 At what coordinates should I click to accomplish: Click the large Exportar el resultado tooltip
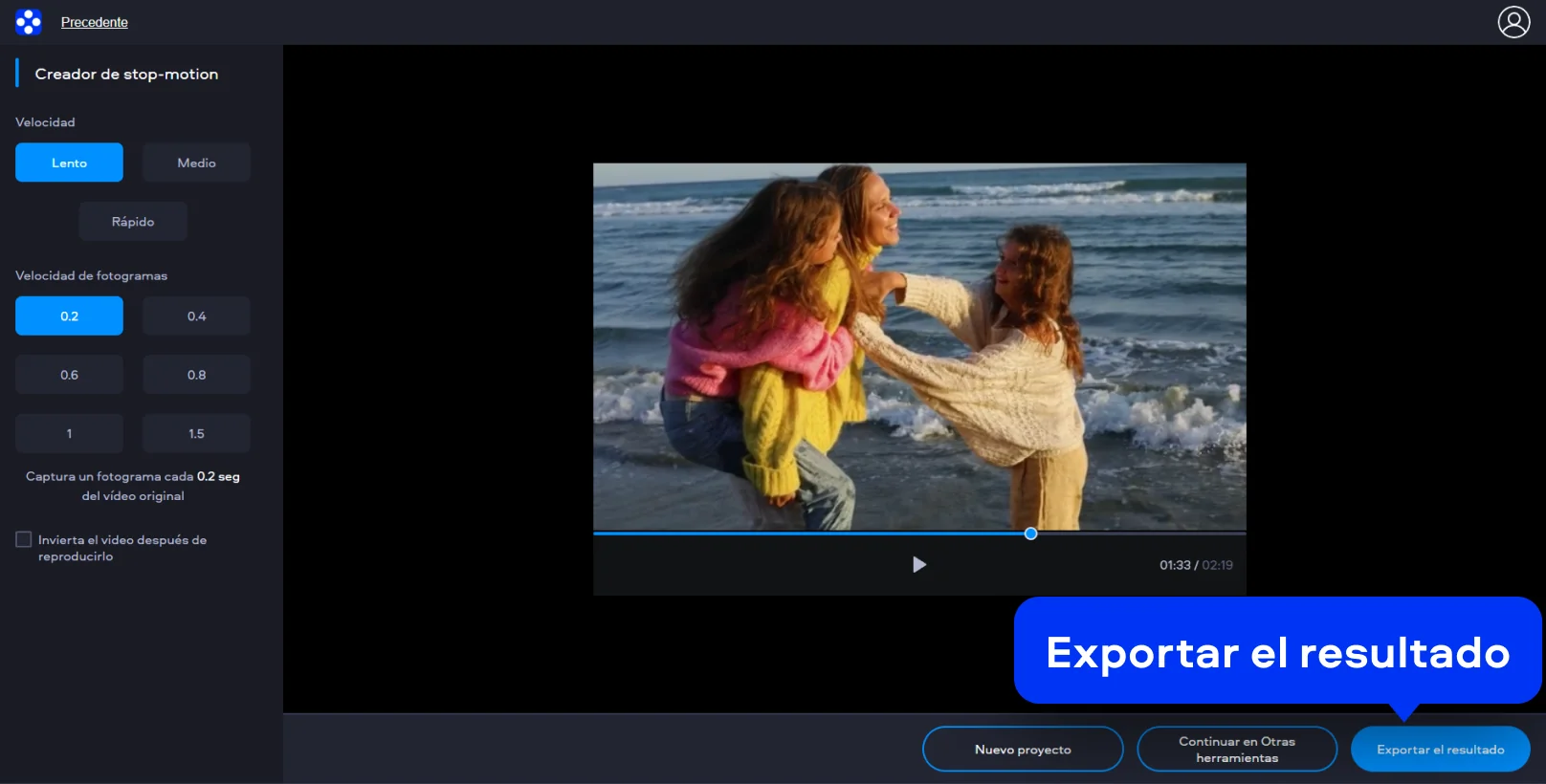click(x=1277, y=652)
